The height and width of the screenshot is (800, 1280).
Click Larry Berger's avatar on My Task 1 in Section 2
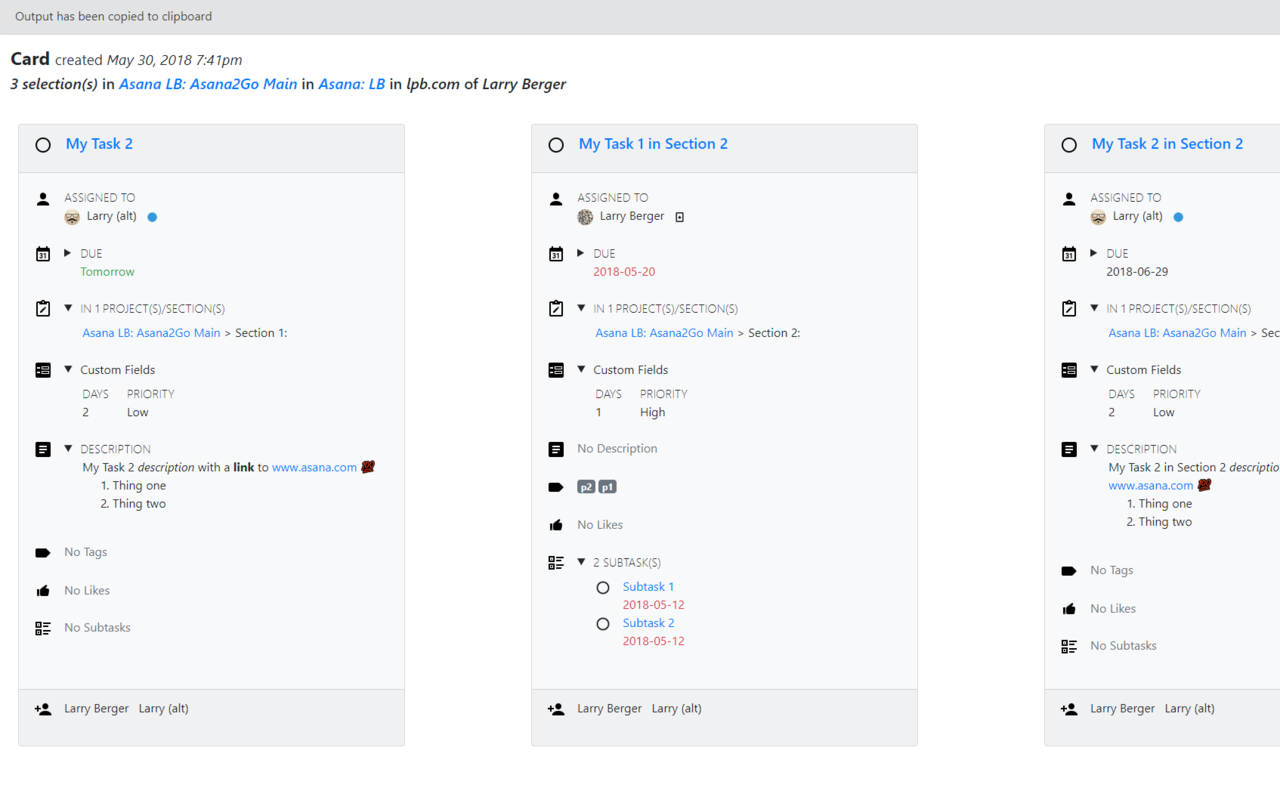(x=584, y=216)
